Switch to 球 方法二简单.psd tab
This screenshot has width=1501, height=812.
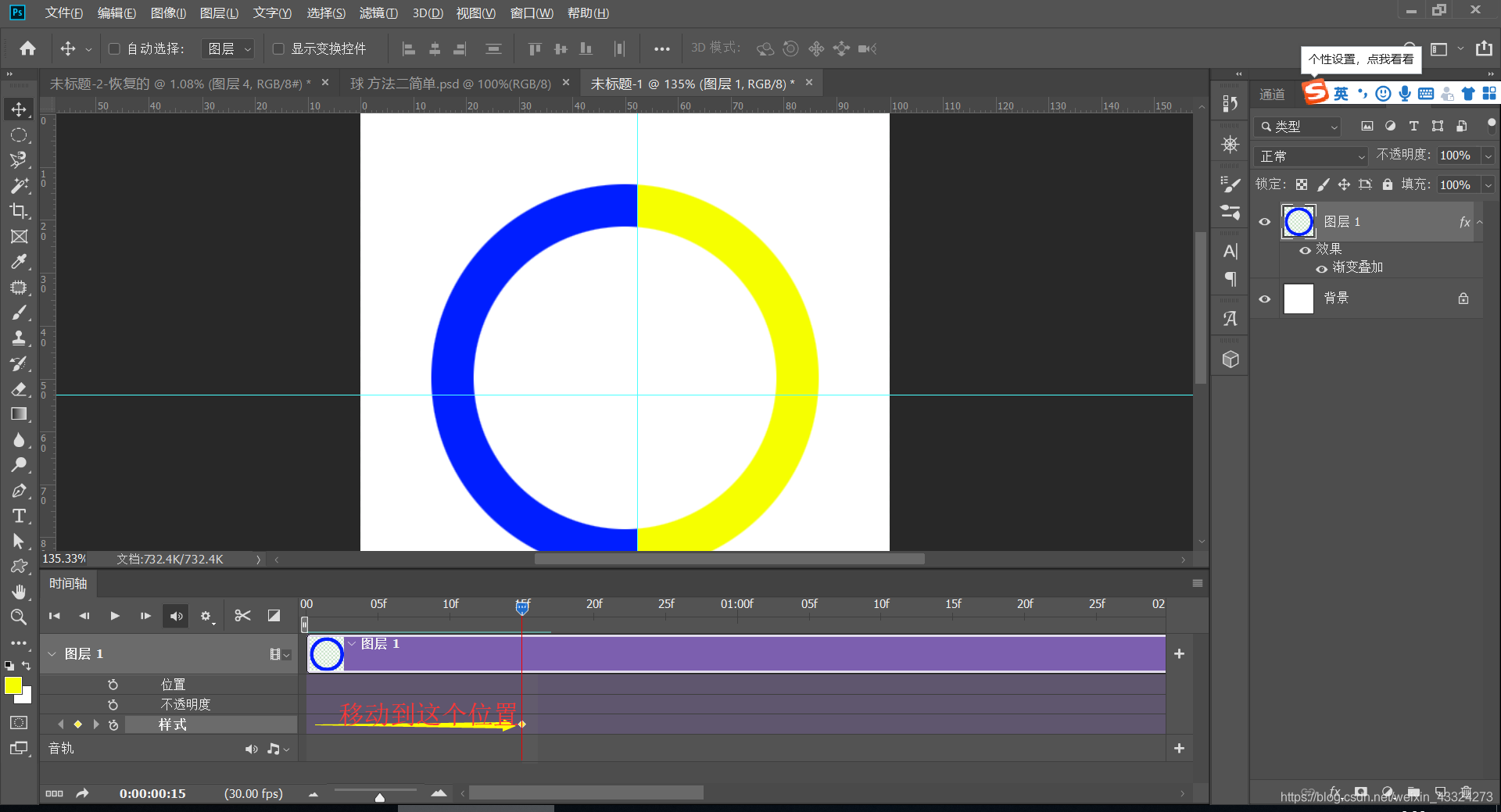[x=450, y=84]
